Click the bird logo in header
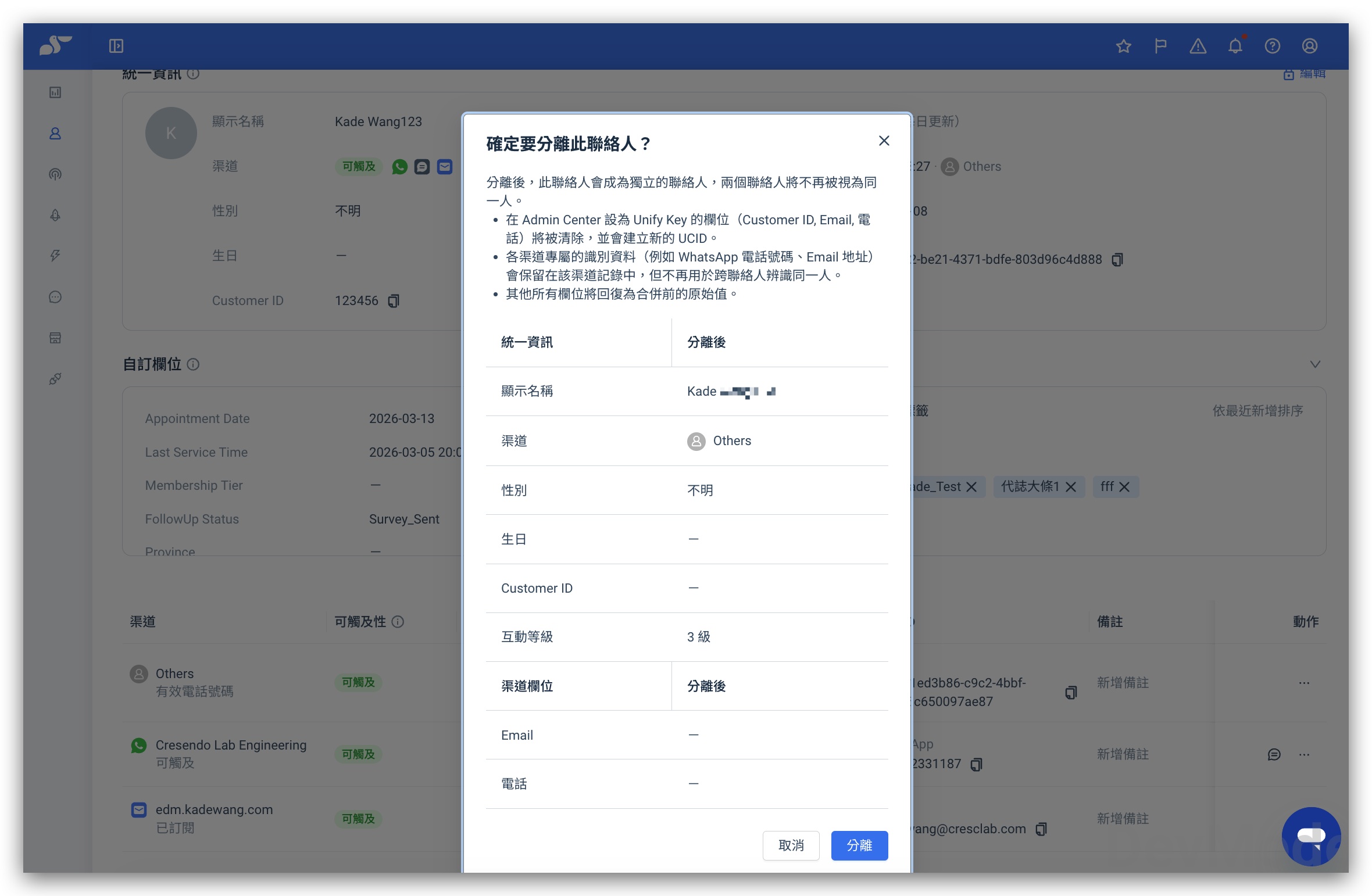Screen dimensions: 1372x896 55,45
